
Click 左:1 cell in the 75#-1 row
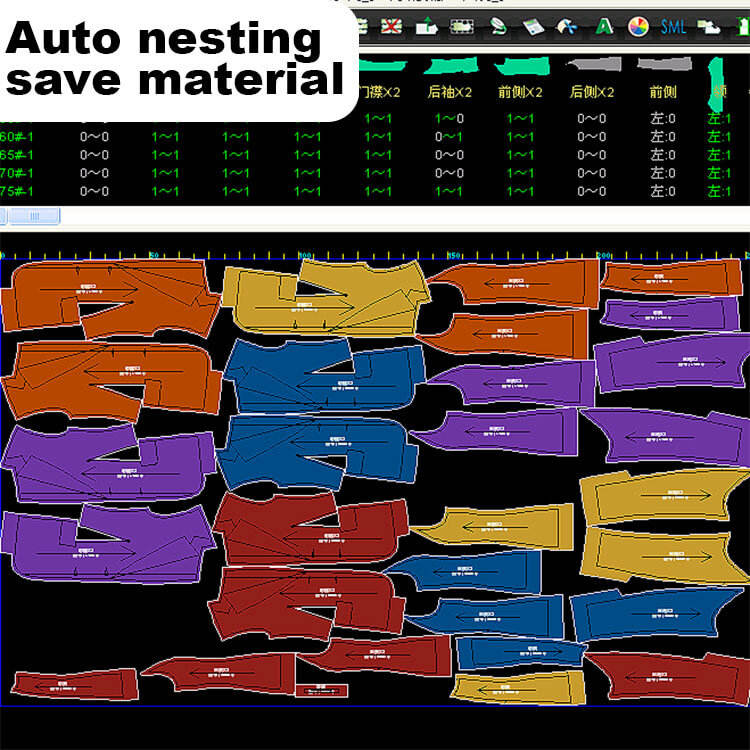point(719,191)
